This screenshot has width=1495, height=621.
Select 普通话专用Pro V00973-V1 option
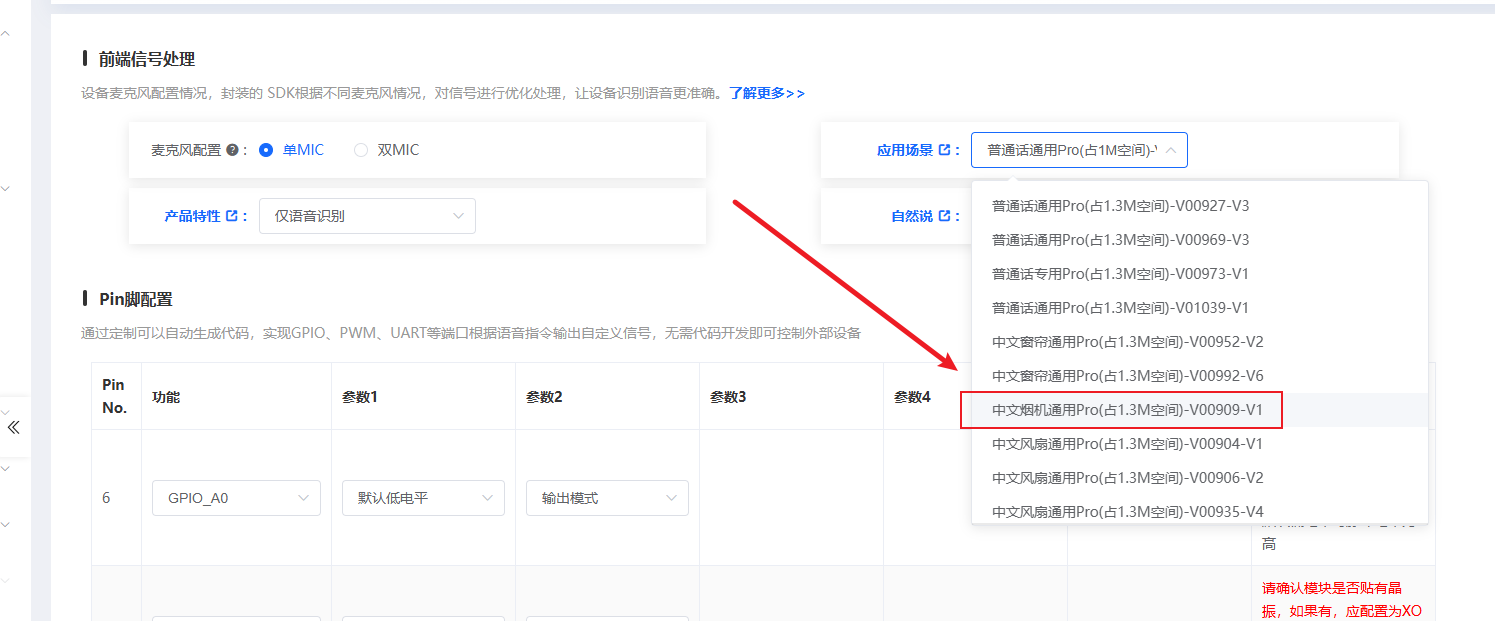click(1120, 274)
